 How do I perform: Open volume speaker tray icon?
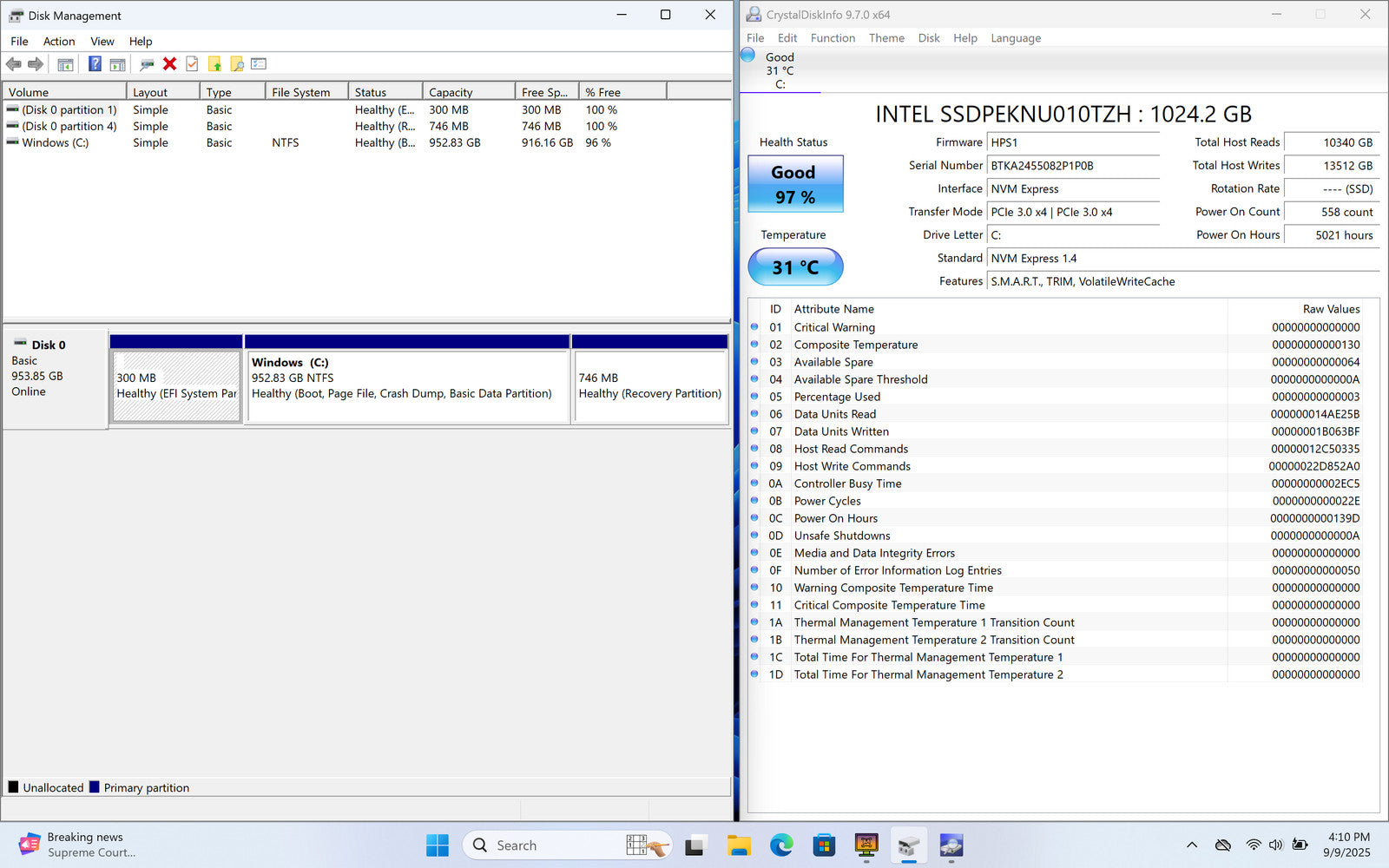(x=1275, y=845)
